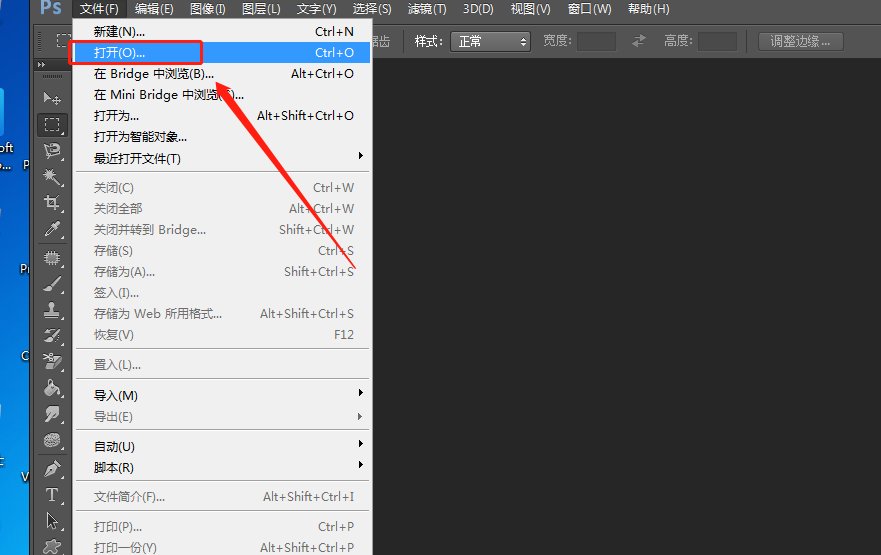881x555 pixels.
Task: Choose 在 Mini Bridge 中浏览 entry
Action: [x=222, y=94]
